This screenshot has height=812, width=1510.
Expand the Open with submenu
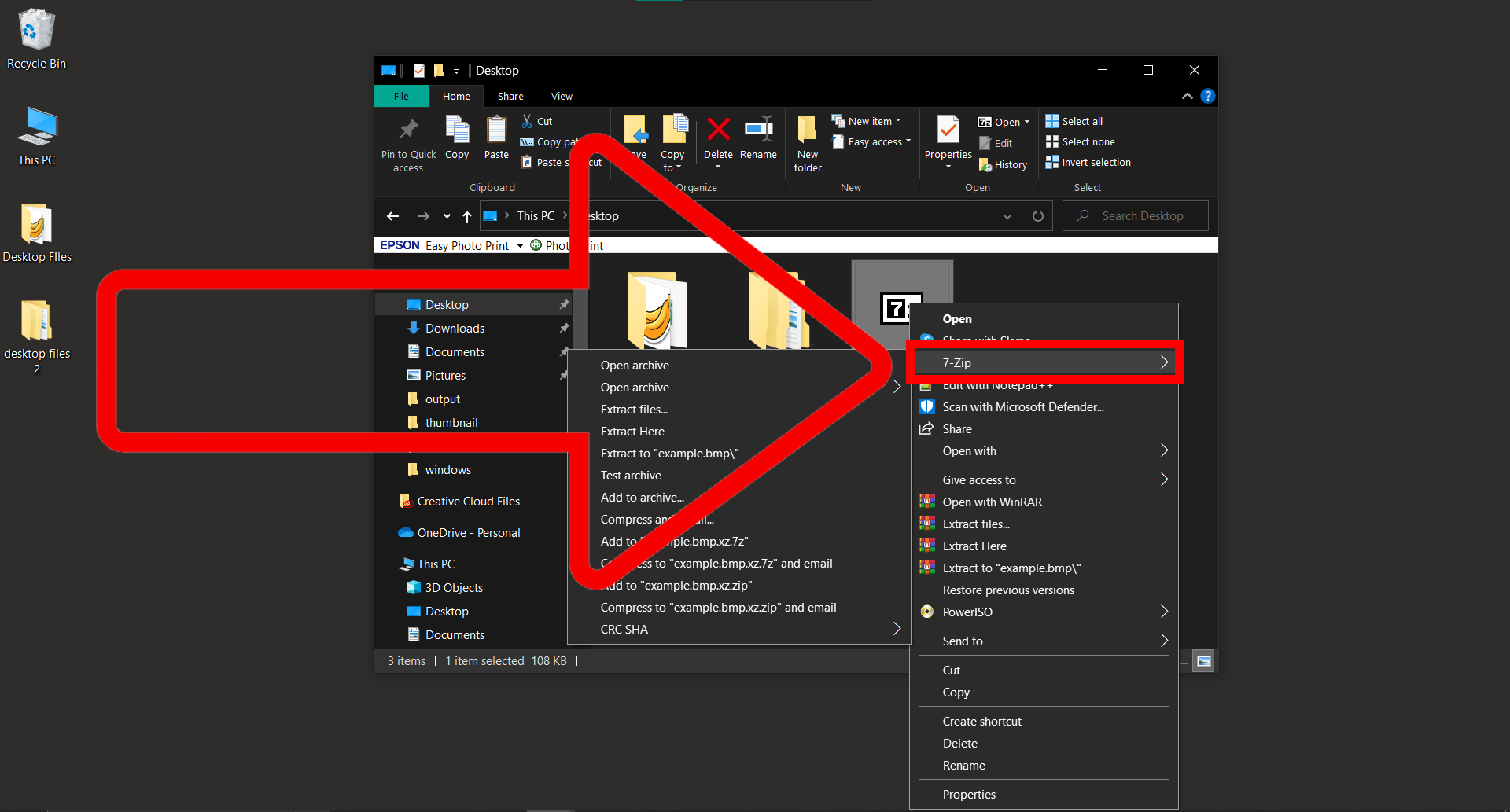[969, 450]
